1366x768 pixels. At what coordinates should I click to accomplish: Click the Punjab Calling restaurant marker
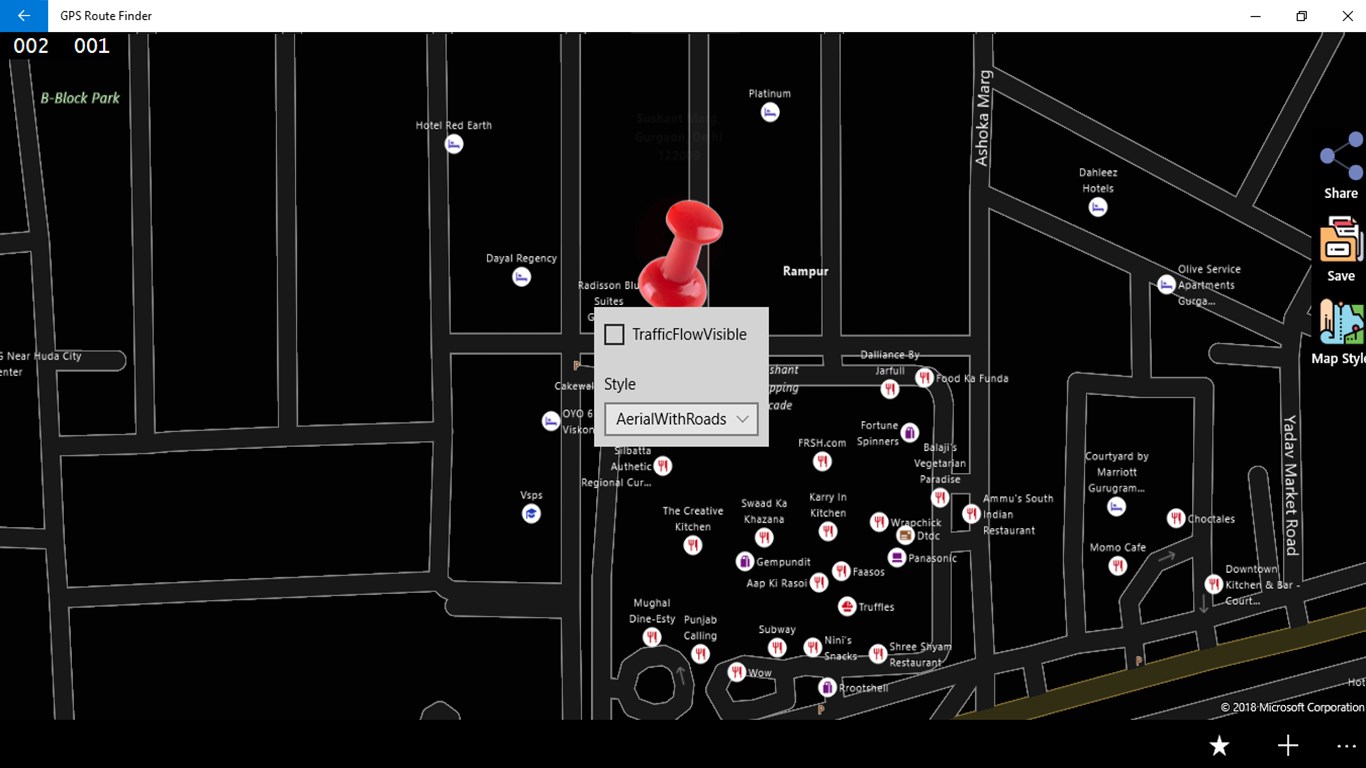point(700,654)
